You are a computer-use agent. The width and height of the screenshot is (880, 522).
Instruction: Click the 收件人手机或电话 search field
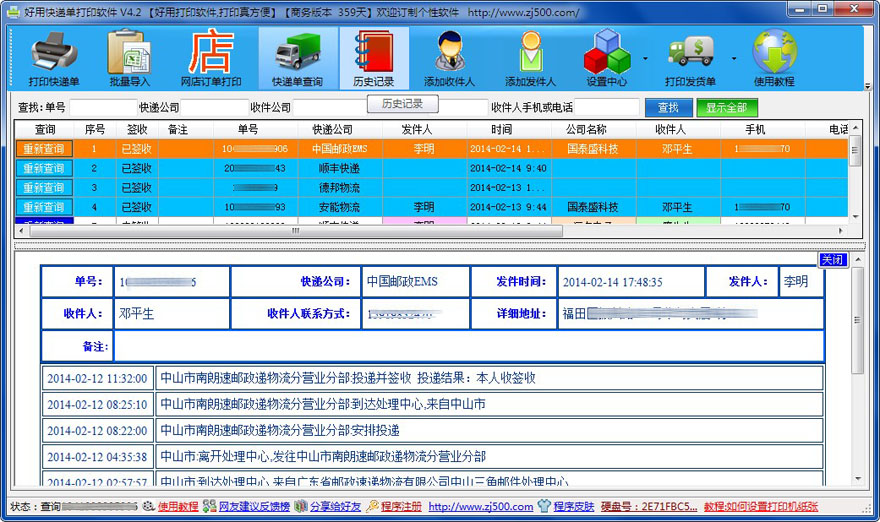607,107
